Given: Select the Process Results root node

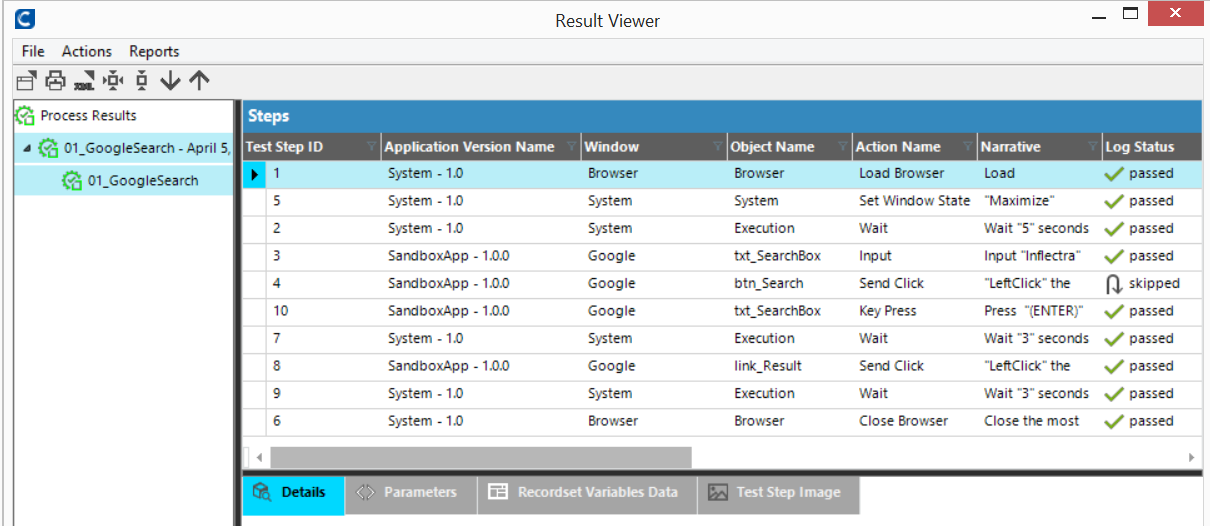Looking at the screenshot, I should pos(88,115).
